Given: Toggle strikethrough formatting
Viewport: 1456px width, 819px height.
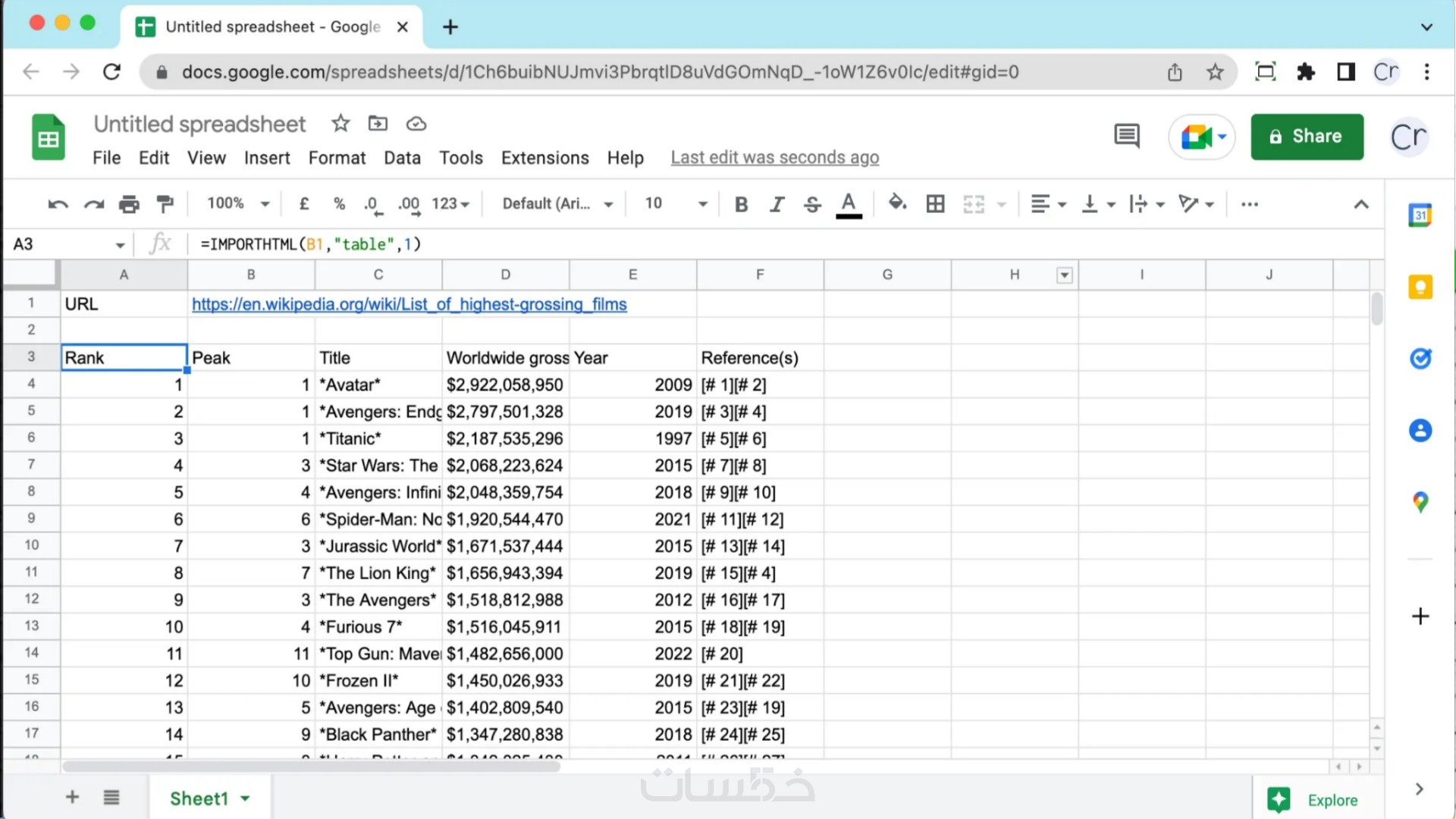Looking at the screenshot, I should point(812,204).
